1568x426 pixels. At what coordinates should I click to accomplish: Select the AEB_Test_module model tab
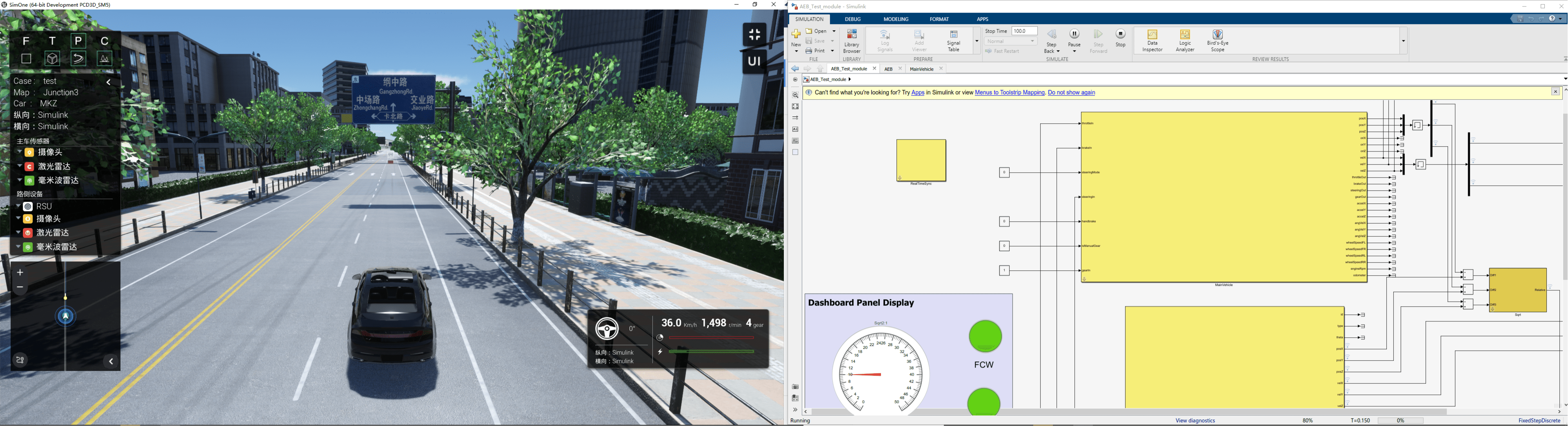(x=849, y=69)
